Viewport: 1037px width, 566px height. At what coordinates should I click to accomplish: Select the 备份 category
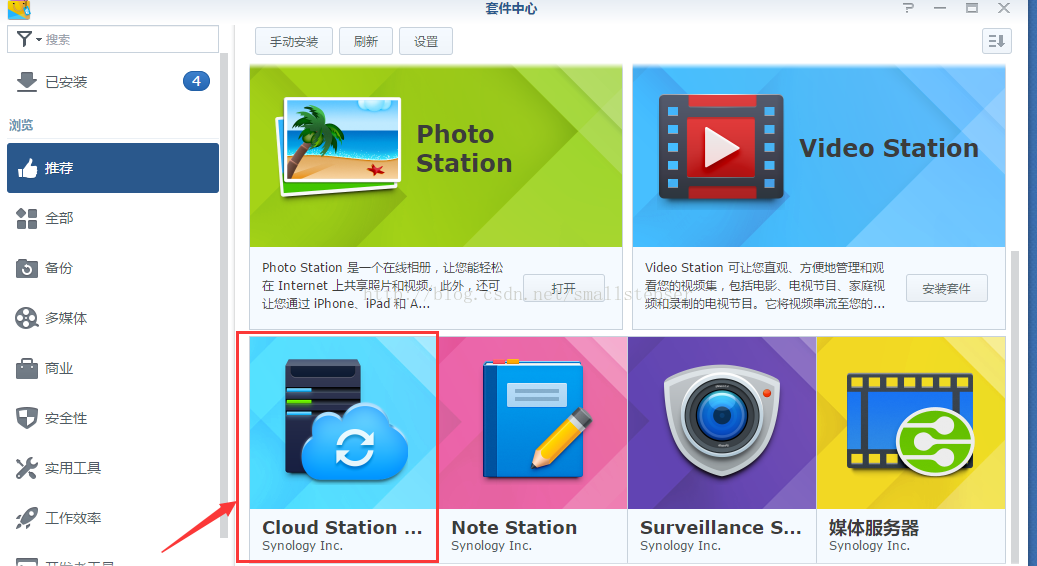click(x=113, y=268)
